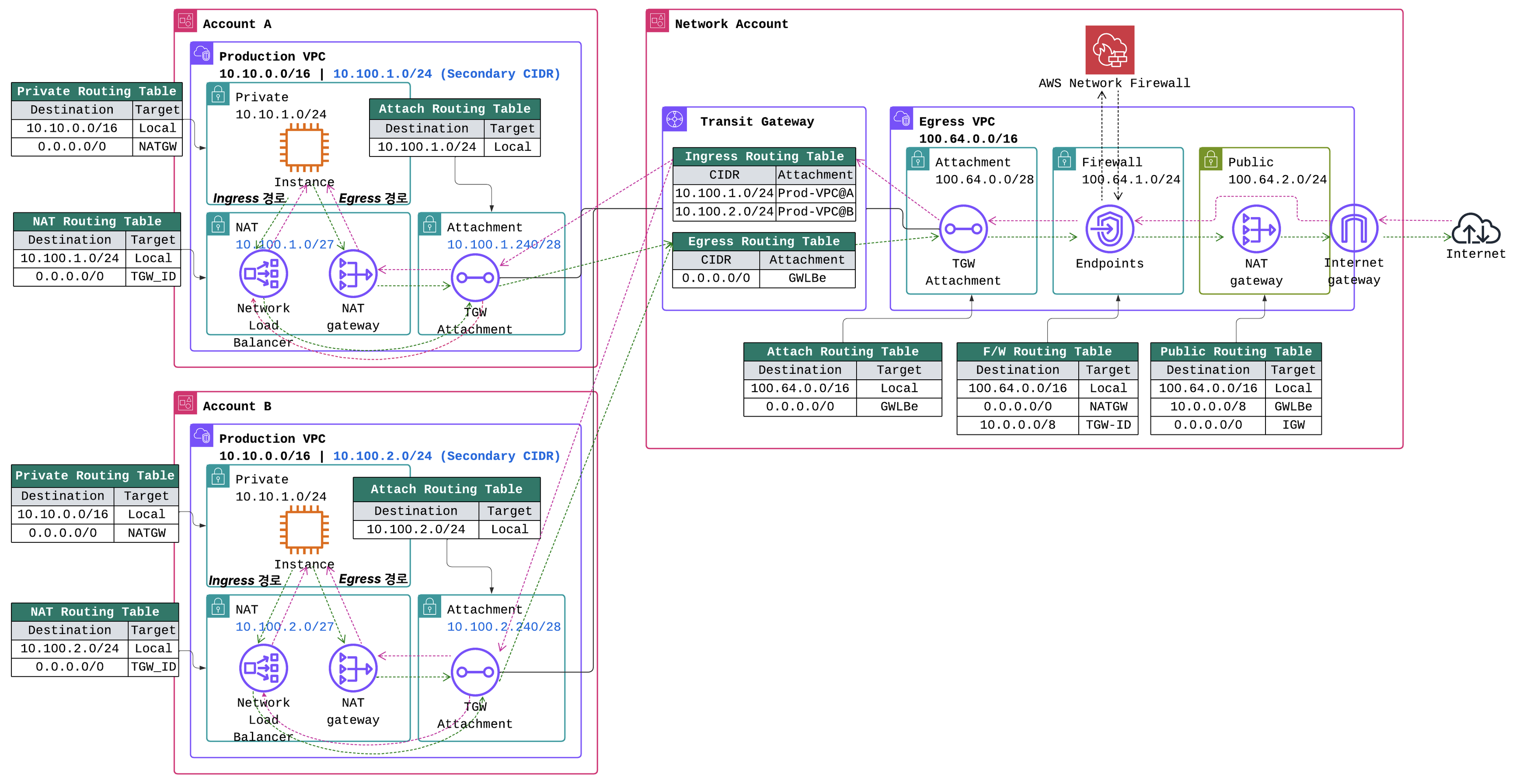The height and width of the screenshot is (784, 1513).
Task: Click the Internet gateway icon
Action: (1353, 228)
